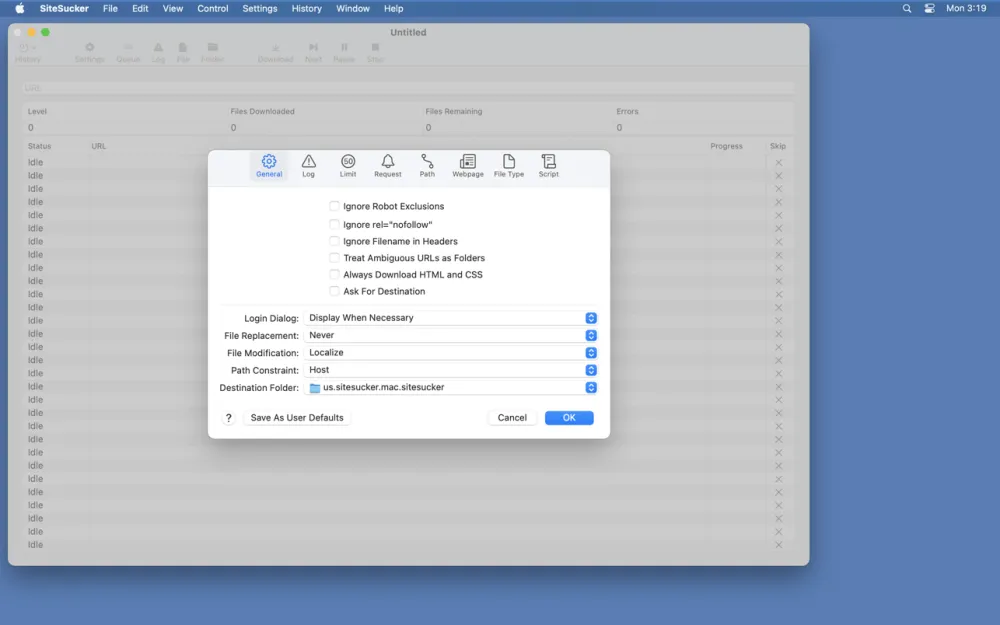The width and height of the screenshot is (1000, 625).
Task: Enable Ignore Robot Exclusions checkbox
Action: tap(335, 207)
